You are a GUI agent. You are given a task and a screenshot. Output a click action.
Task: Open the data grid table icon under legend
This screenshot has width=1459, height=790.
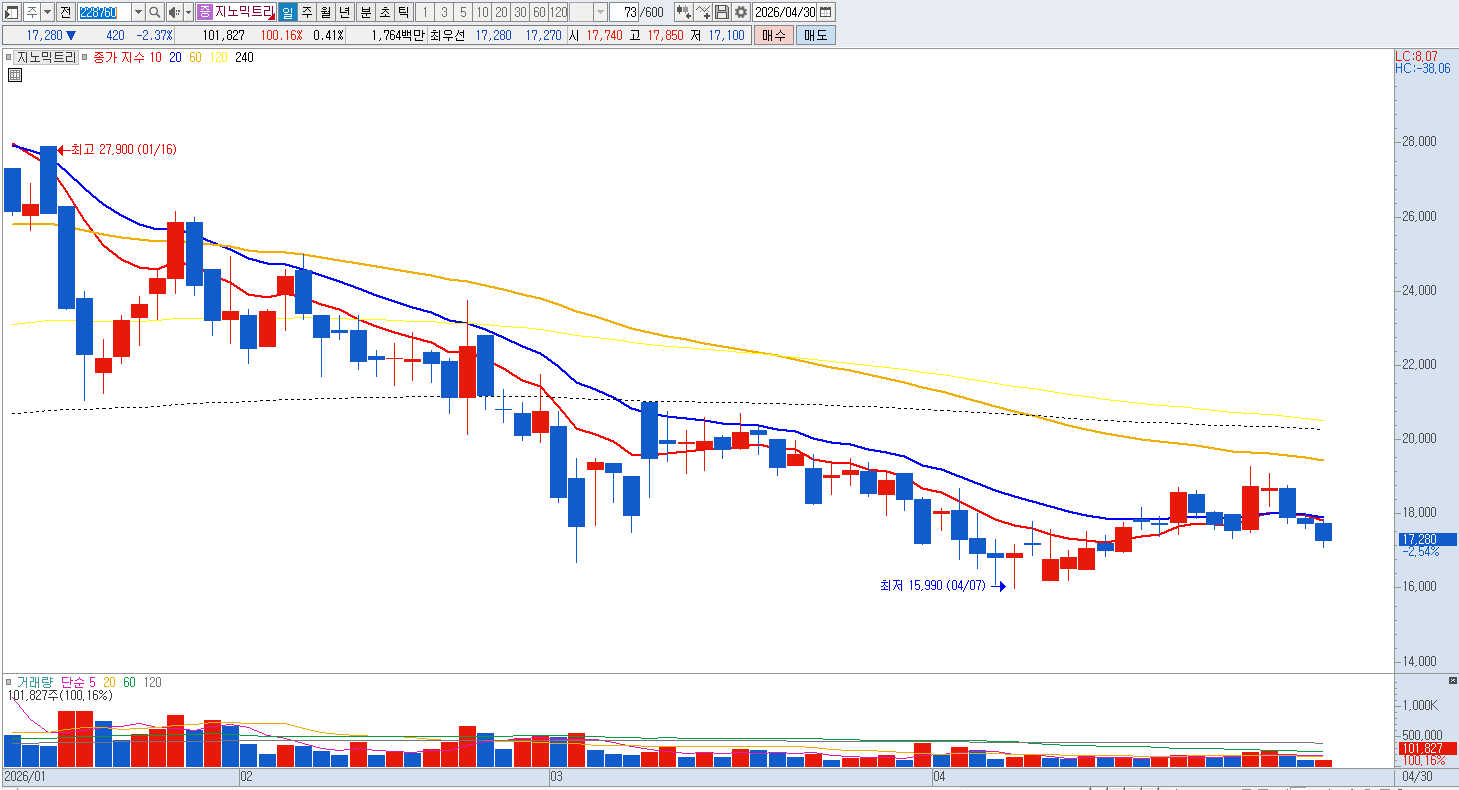tap(15, 75)
